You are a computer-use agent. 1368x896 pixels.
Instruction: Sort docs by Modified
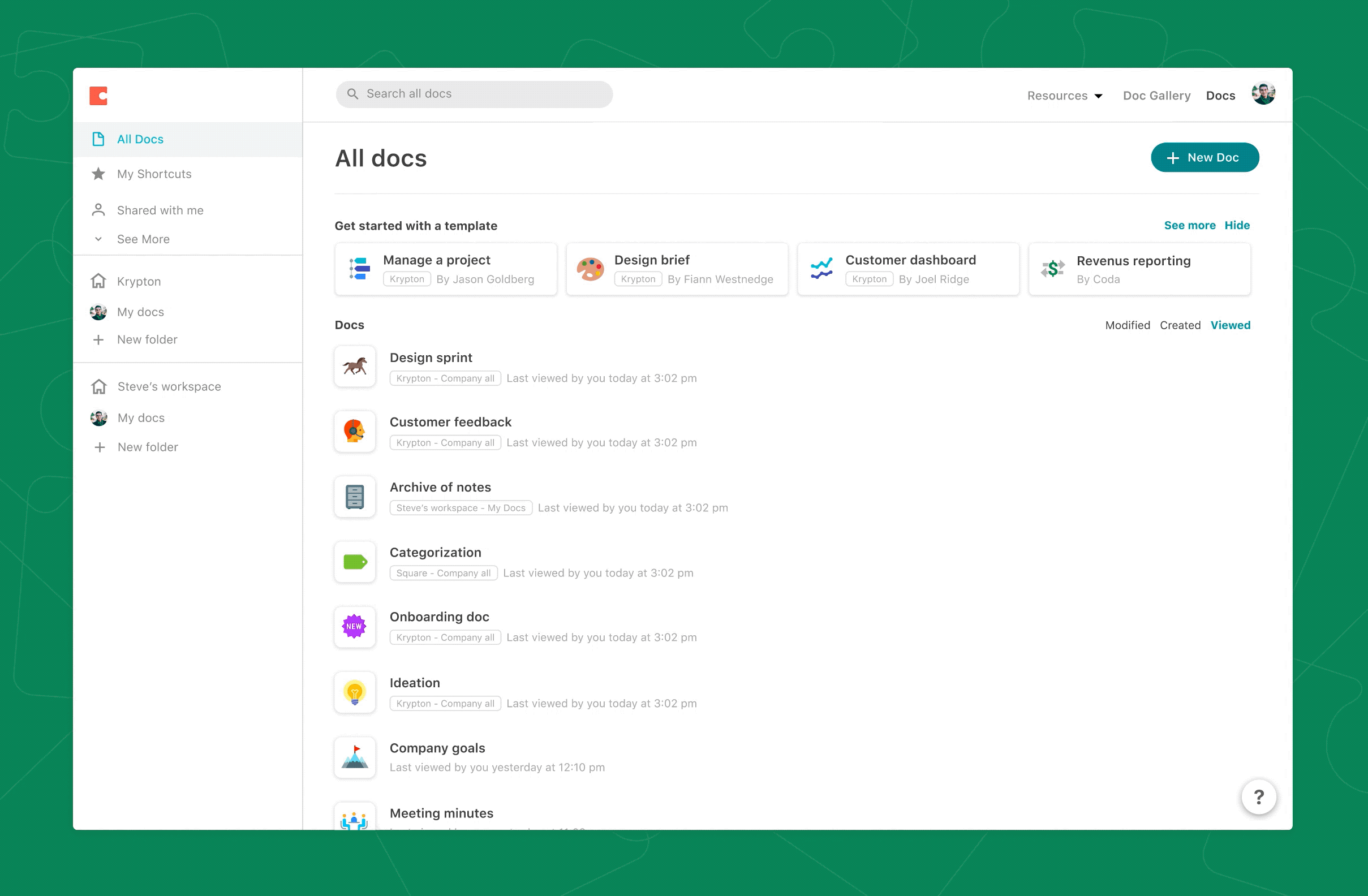pyautogui.click(x=1127, y=325)
